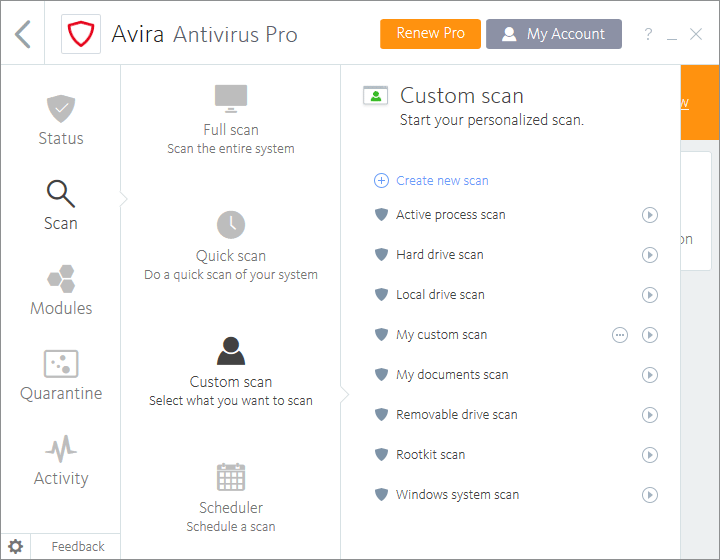Image resolution: width=720 pixels, height=560 pixels.
Task: Click the shield icon for Active process scan
Action: tap(381, 214)
